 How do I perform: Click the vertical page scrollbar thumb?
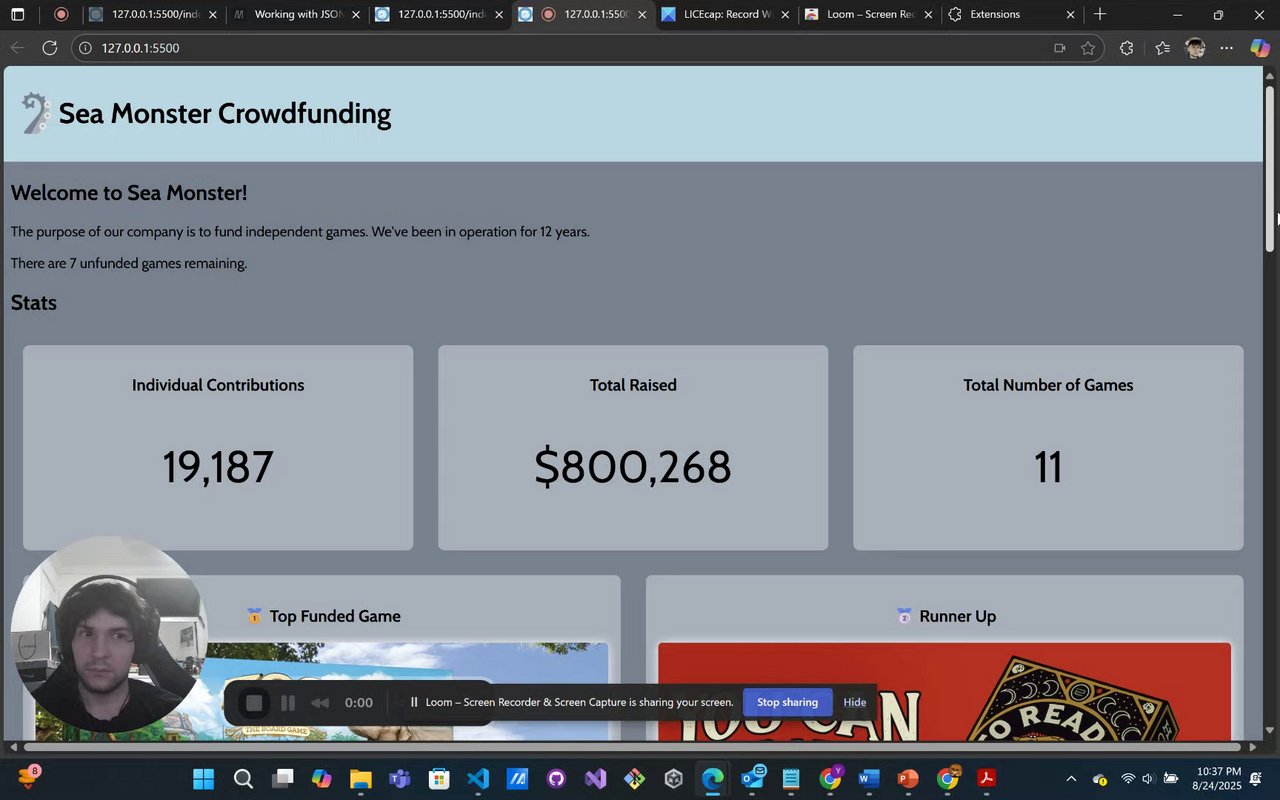[1270, 168]
